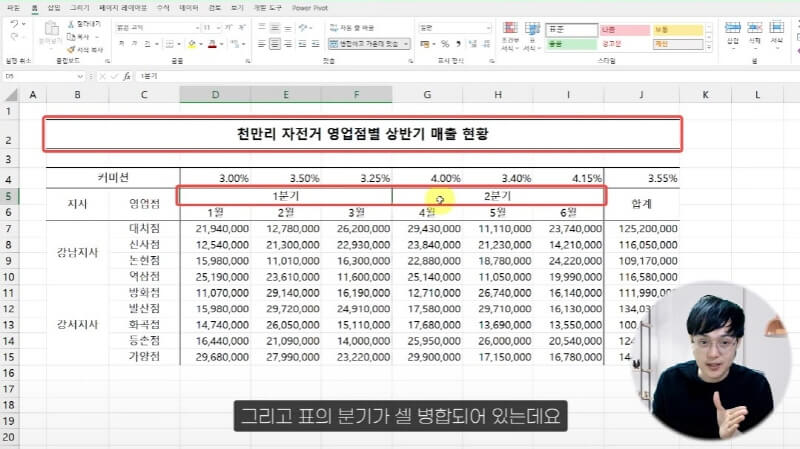Expand the cell styles gallery
This screenshot has height=449, width=800.
(x=709, y=47)
